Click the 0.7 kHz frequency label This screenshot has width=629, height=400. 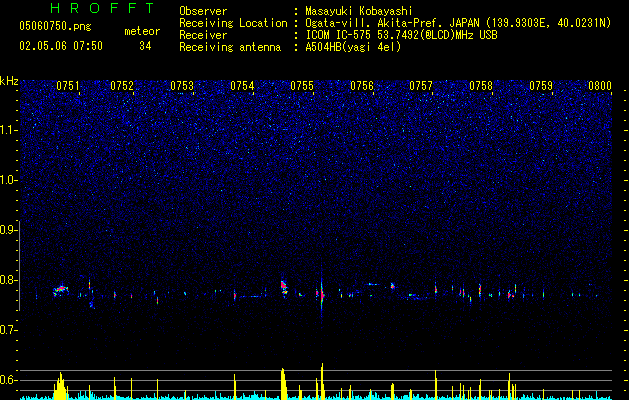tap(8, 330)
